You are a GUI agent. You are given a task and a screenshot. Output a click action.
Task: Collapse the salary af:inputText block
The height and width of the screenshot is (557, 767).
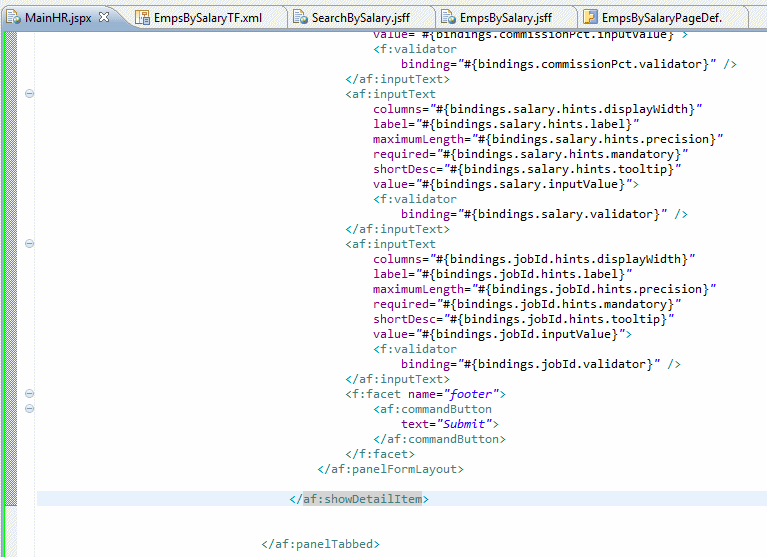click(29, 93)
